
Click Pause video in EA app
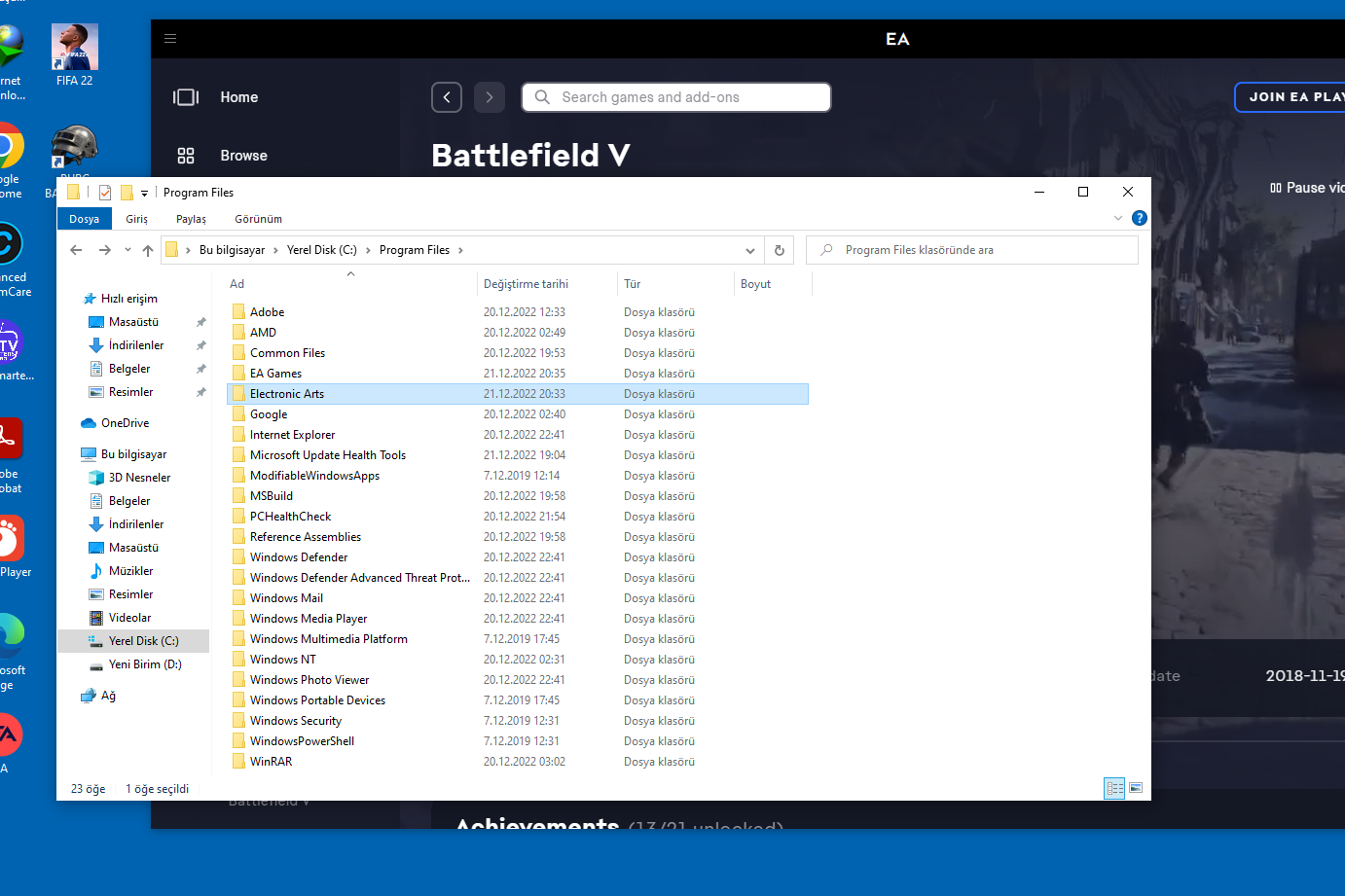[x=1307, y=188]
